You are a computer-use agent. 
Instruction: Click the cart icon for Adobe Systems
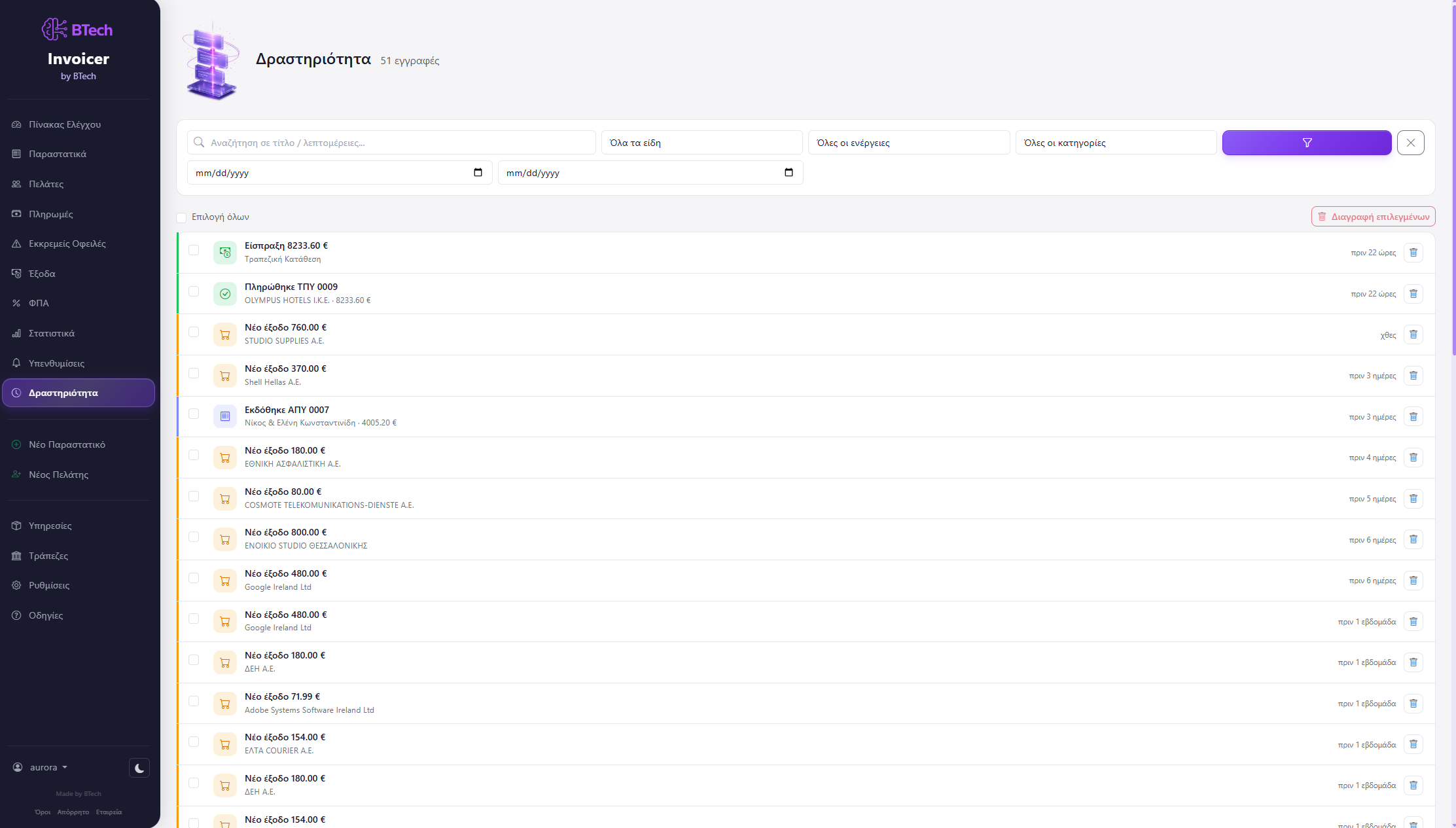(225, 704)
